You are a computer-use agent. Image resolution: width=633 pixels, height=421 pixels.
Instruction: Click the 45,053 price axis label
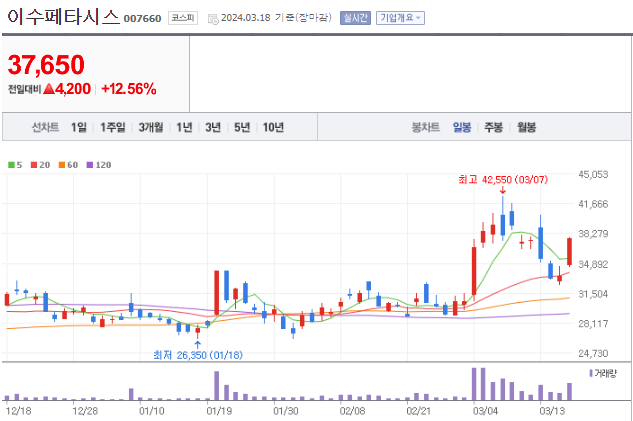pyautogui.click(x=593, y=174)
